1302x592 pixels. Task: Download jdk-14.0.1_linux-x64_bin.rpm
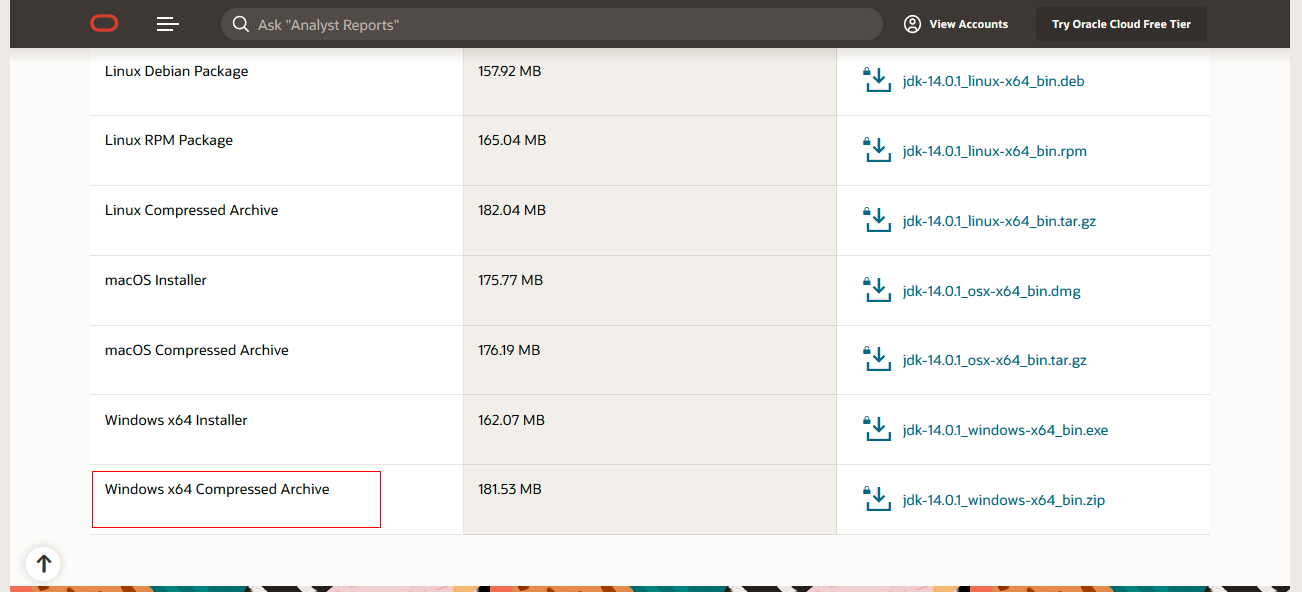[994, 151]
